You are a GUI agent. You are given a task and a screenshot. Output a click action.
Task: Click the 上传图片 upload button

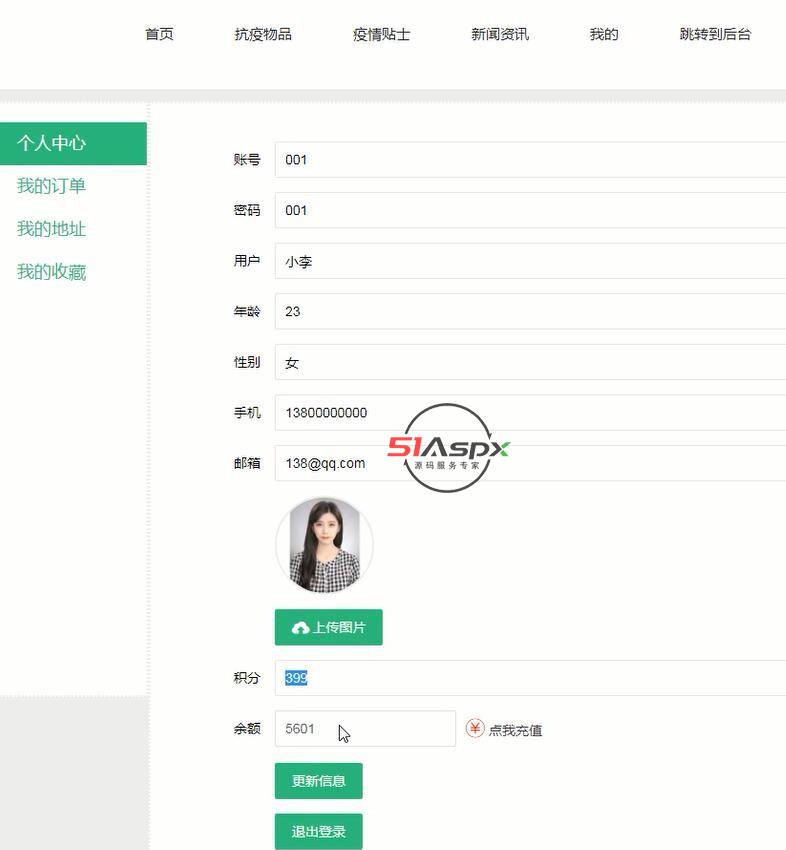tap(328, 627)
